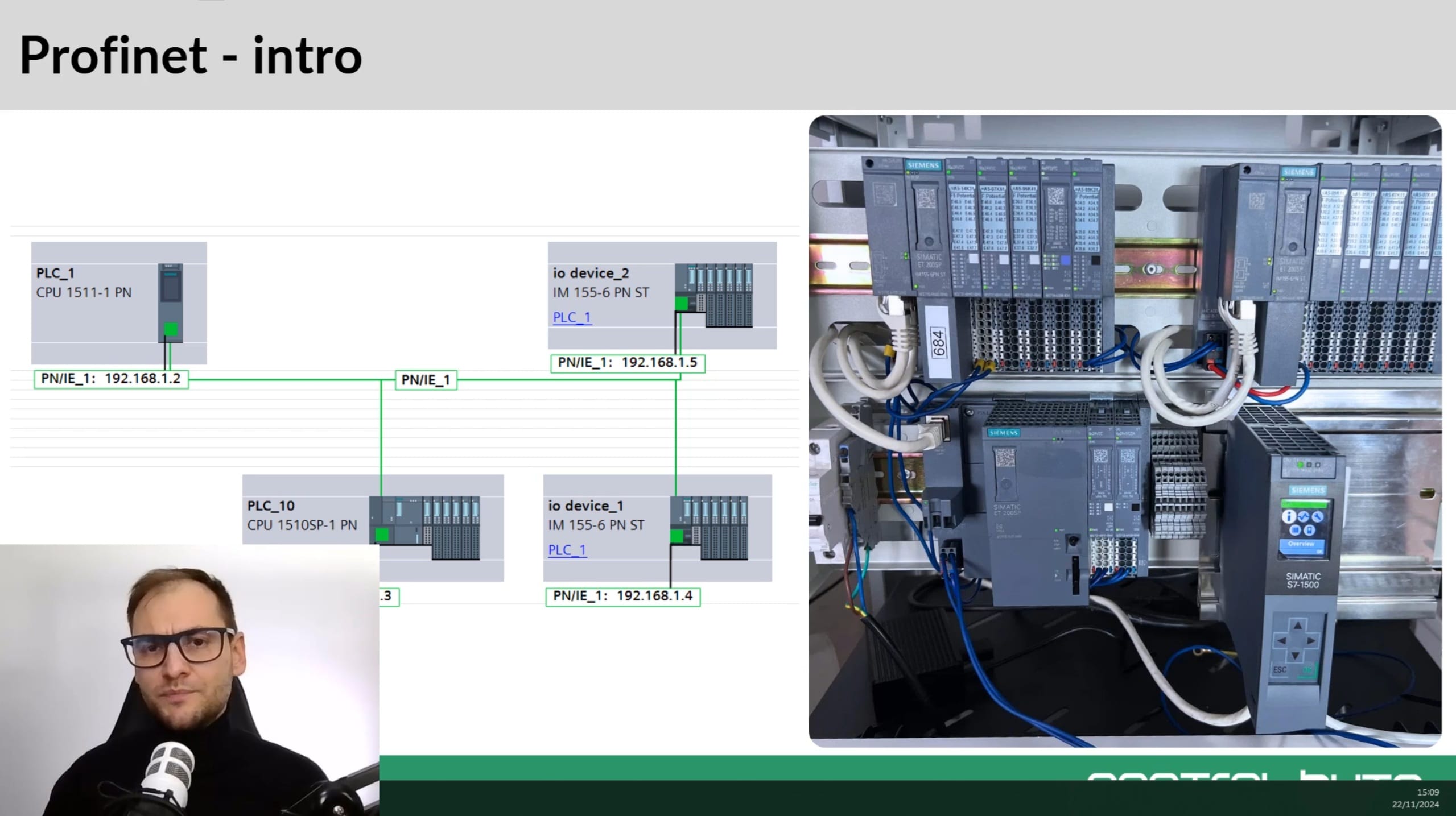Click the cabinet hardware photo
Screen dimensions: 1456x816
[x=1124, y=430]
